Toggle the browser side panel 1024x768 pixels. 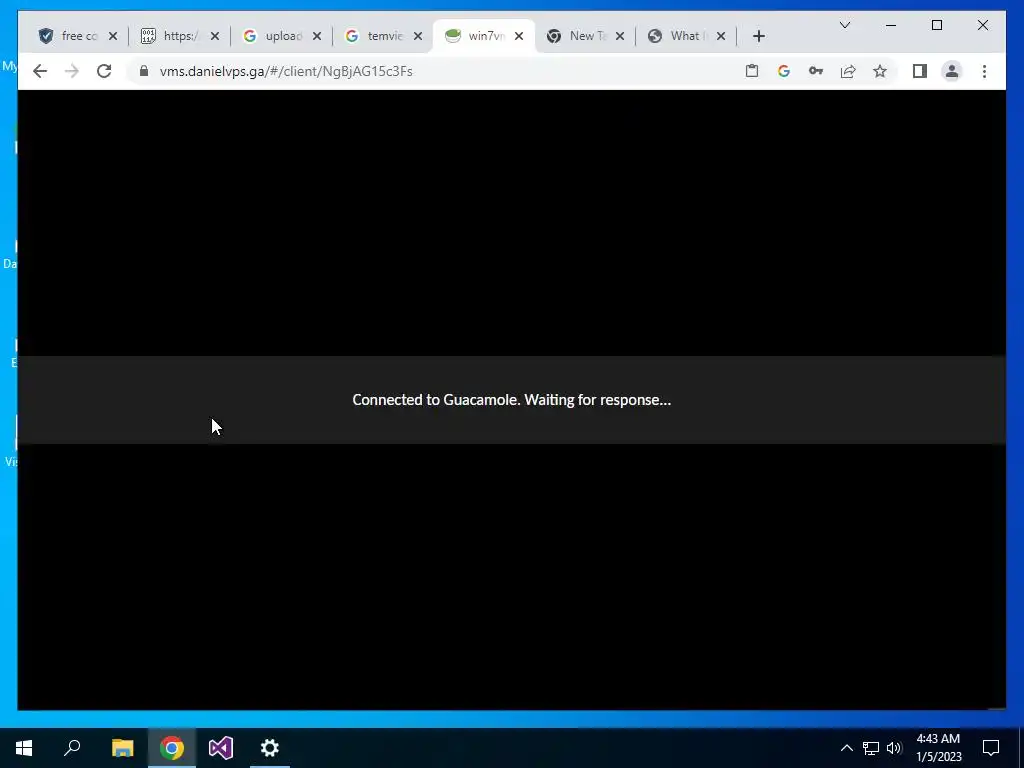pyautogui.click(x=920, y=71)
